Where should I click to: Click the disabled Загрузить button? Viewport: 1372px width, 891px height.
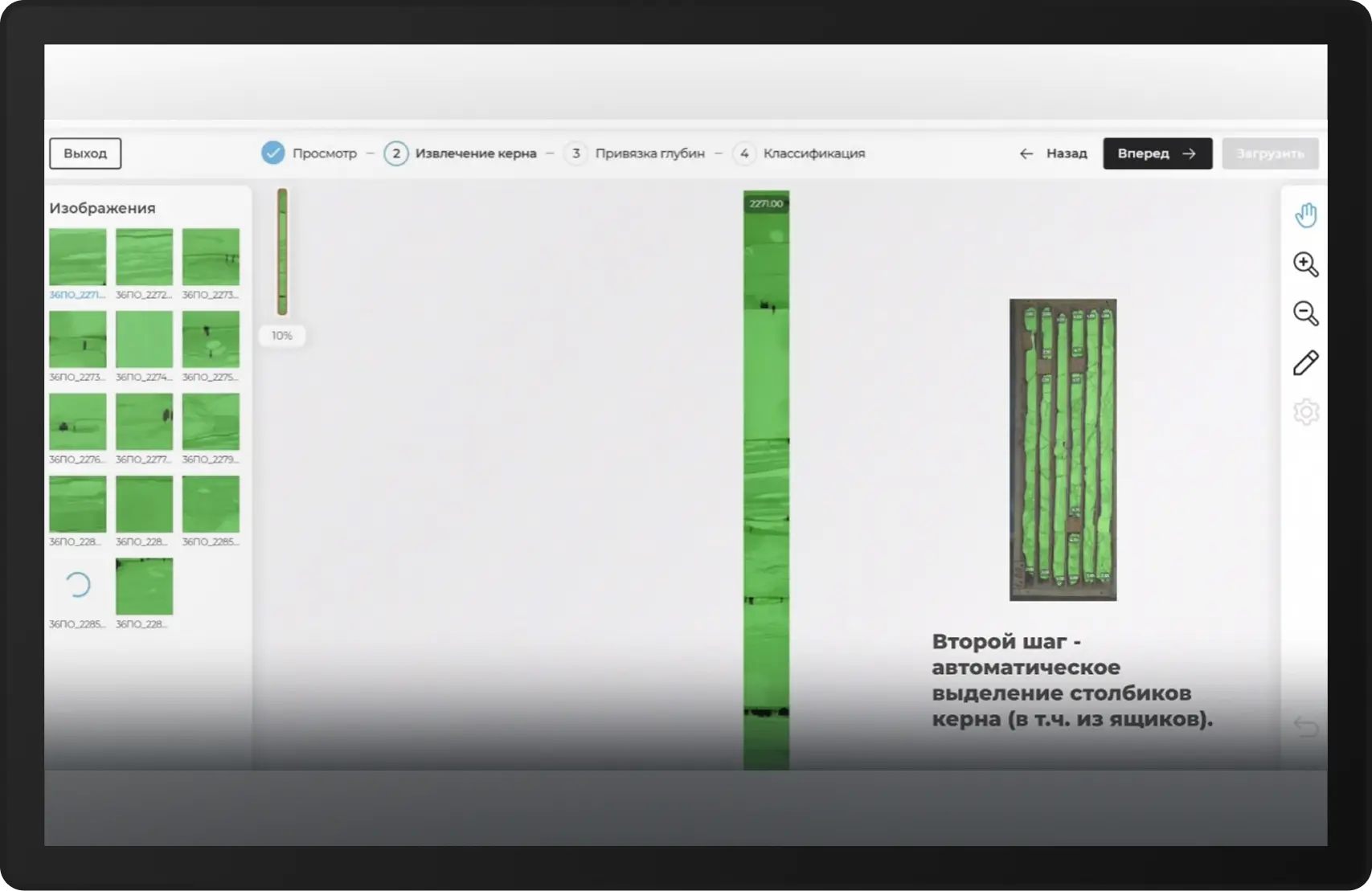pyautogui.click(x=1270, y=153)
